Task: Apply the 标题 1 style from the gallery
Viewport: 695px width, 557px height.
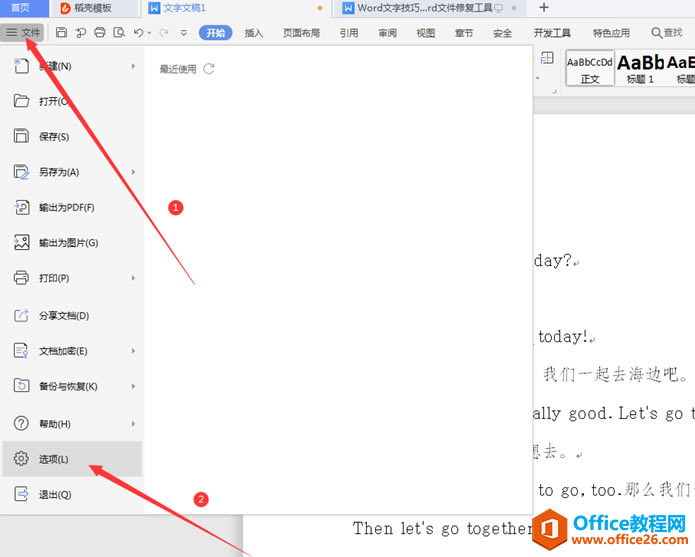Action: click(x=640, y=69)
